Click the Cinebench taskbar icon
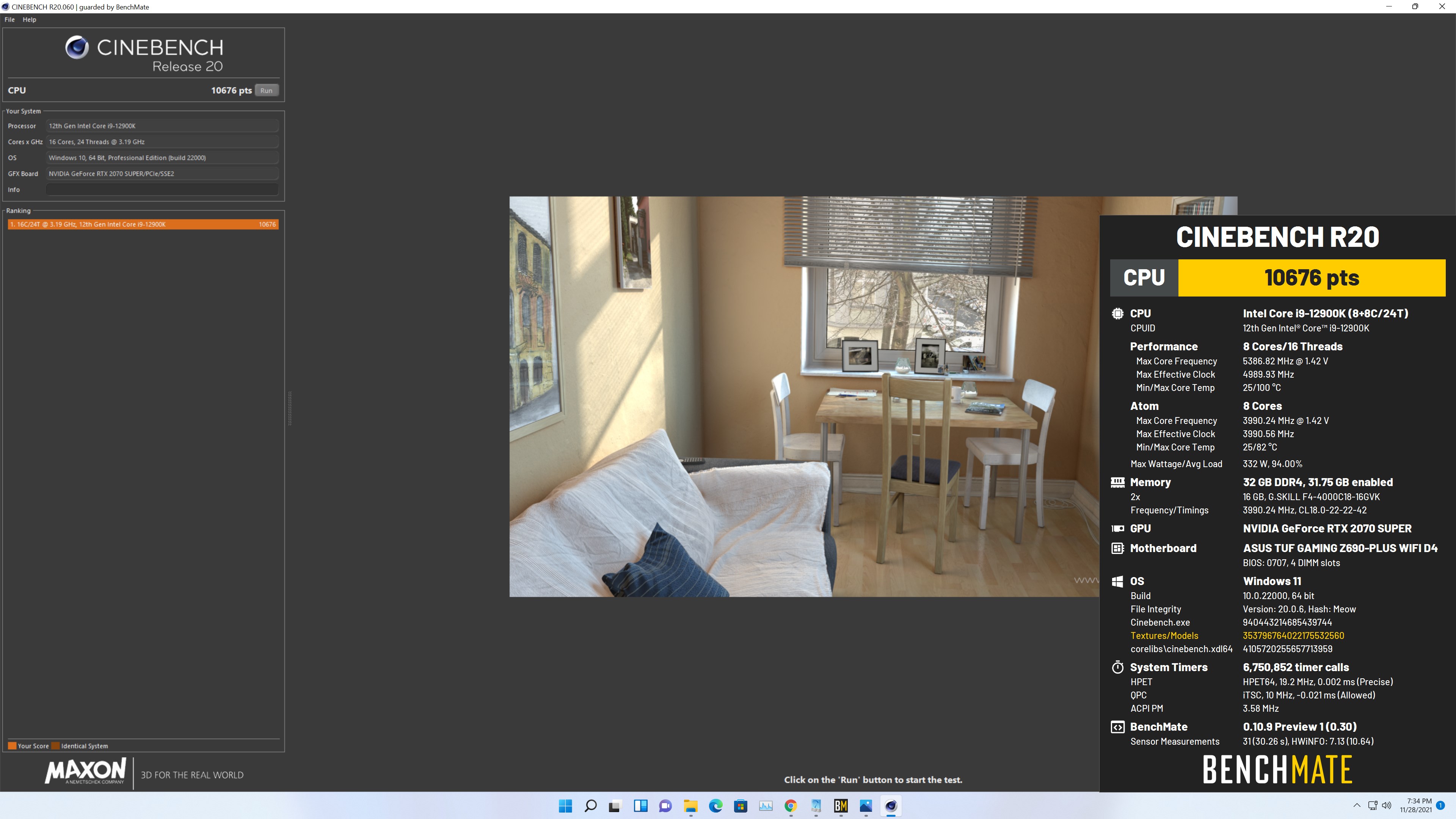 coord(891,806)
